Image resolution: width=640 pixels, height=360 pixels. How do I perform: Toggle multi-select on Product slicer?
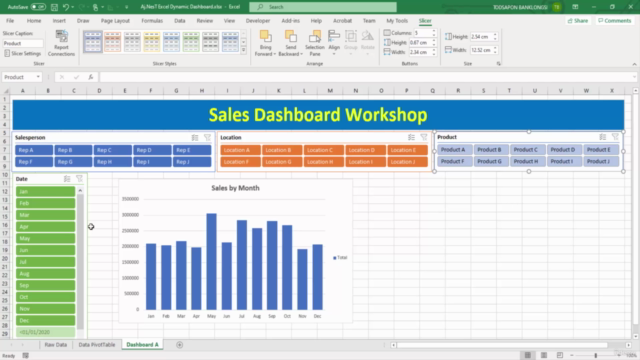click(602, 137)
